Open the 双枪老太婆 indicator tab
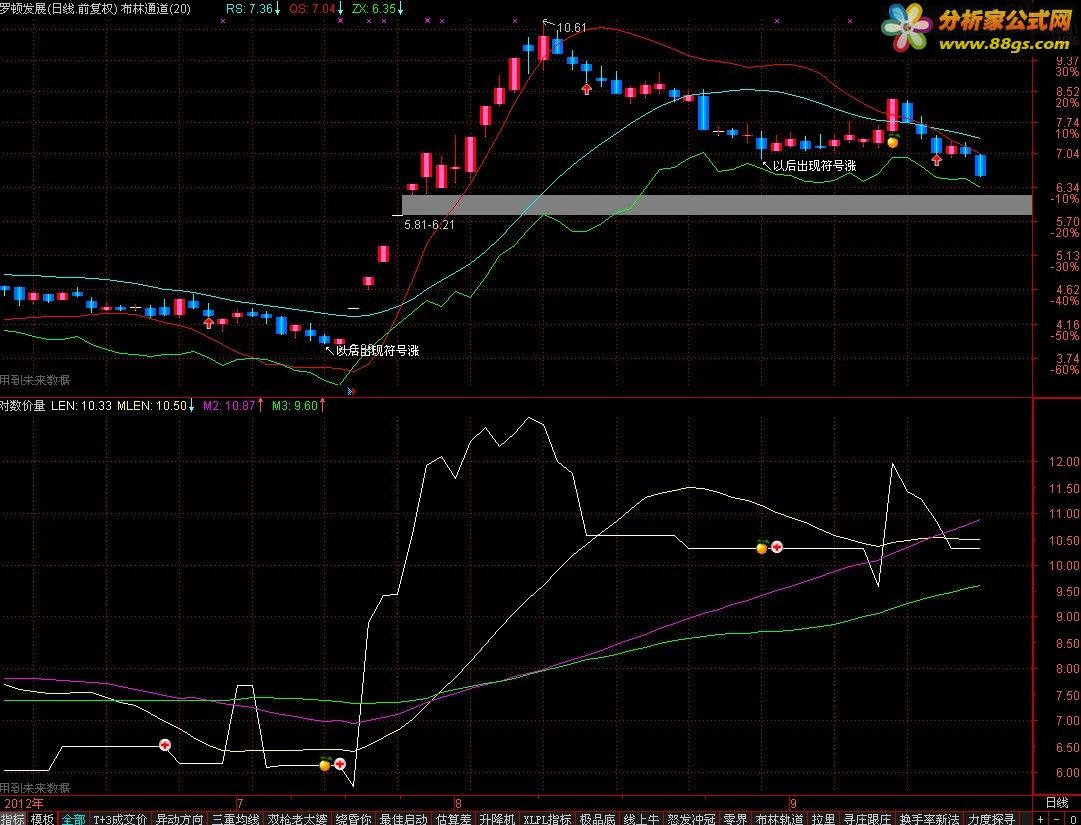Viewport: 1081px width, 825px height. 297,819
